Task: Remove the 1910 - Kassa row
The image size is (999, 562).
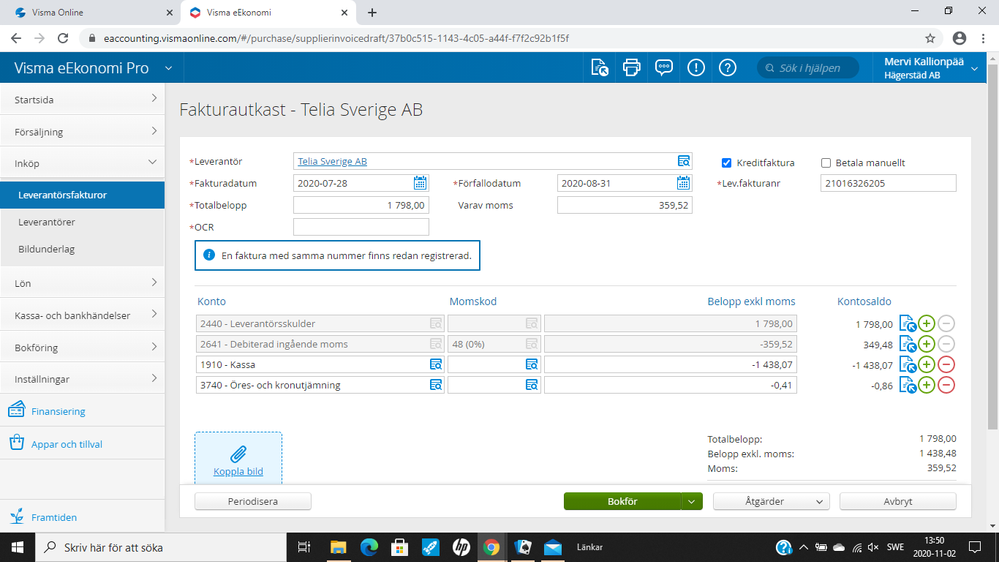Action: [946, 364]
